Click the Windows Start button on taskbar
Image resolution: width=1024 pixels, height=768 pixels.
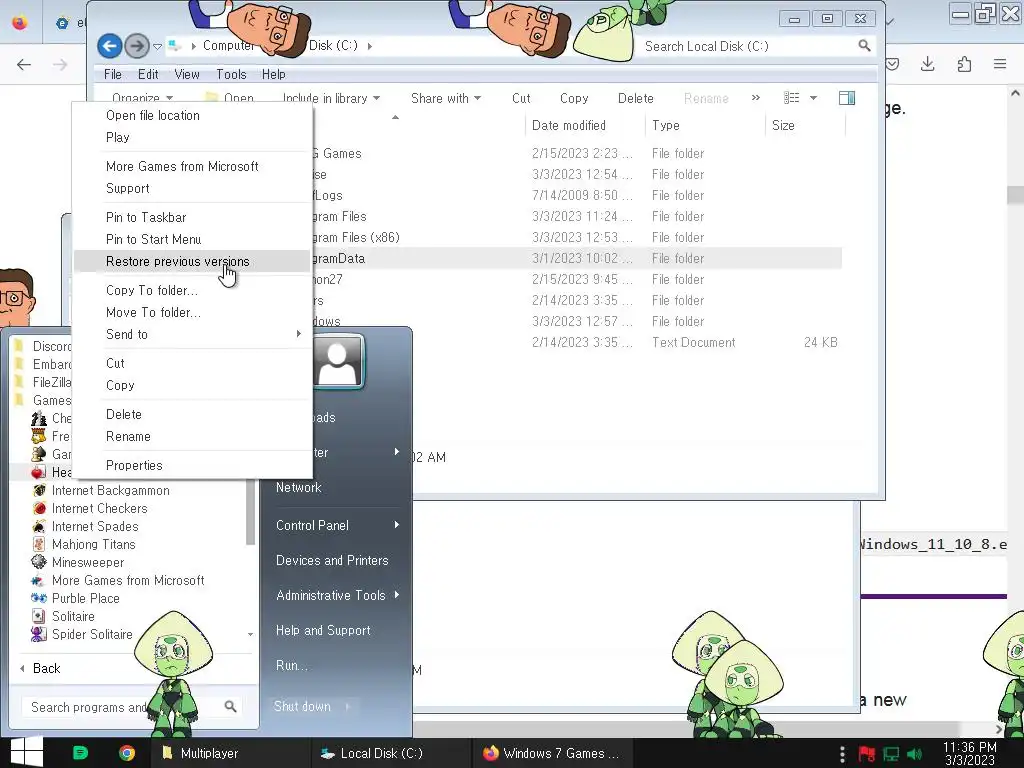tap(27, 752)
